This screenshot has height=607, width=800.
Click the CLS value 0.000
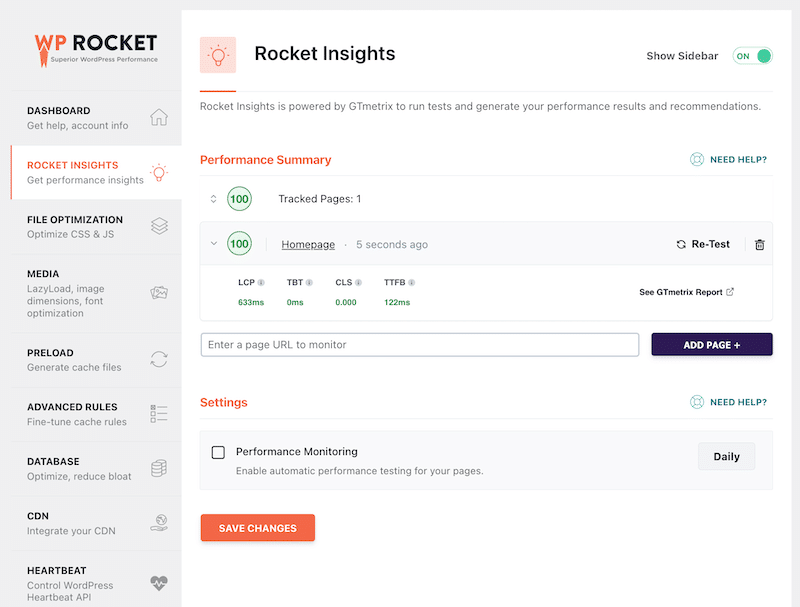coord(346,302)
